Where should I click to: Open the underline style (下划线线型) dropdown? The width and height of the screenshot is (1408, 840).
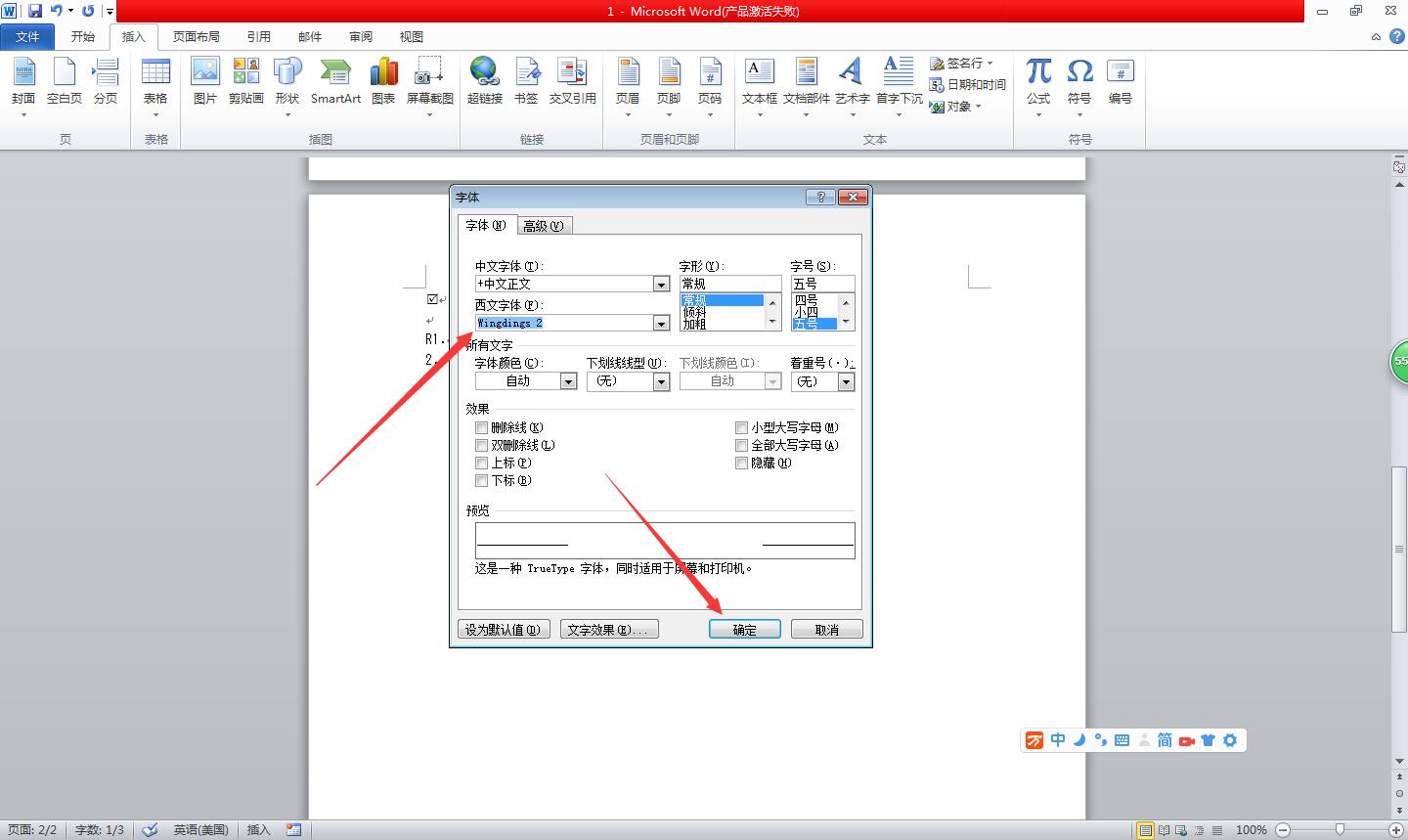661,381
